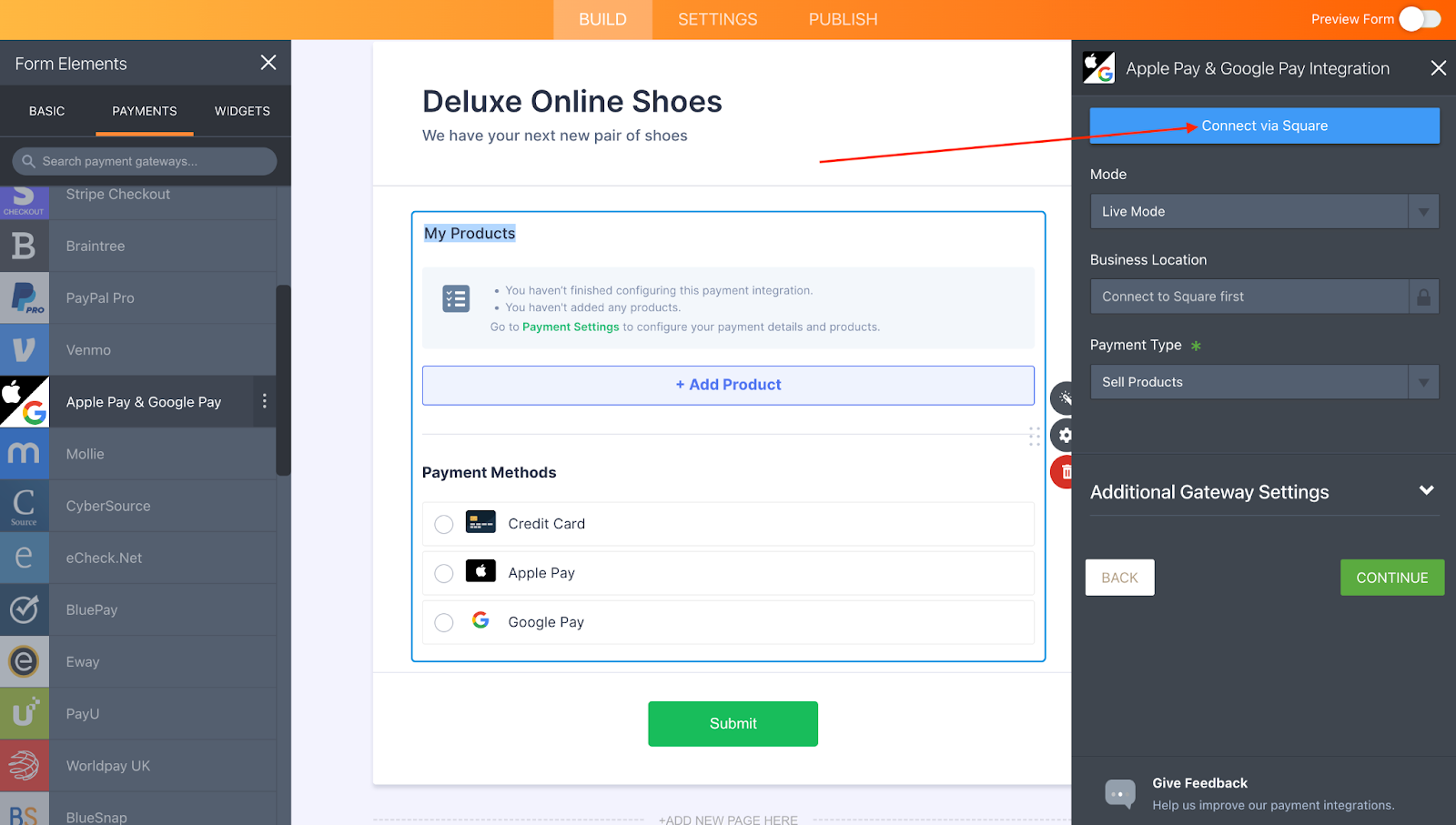Screen dimensions: 1456x825
Task: Open field properties gear icon
Action: pos(1063,436)
